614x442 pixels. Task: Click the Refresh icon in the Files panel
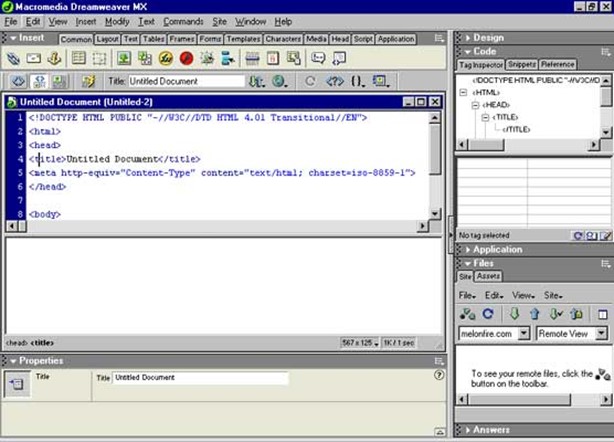pyautogui.click(x=487, y=314)
